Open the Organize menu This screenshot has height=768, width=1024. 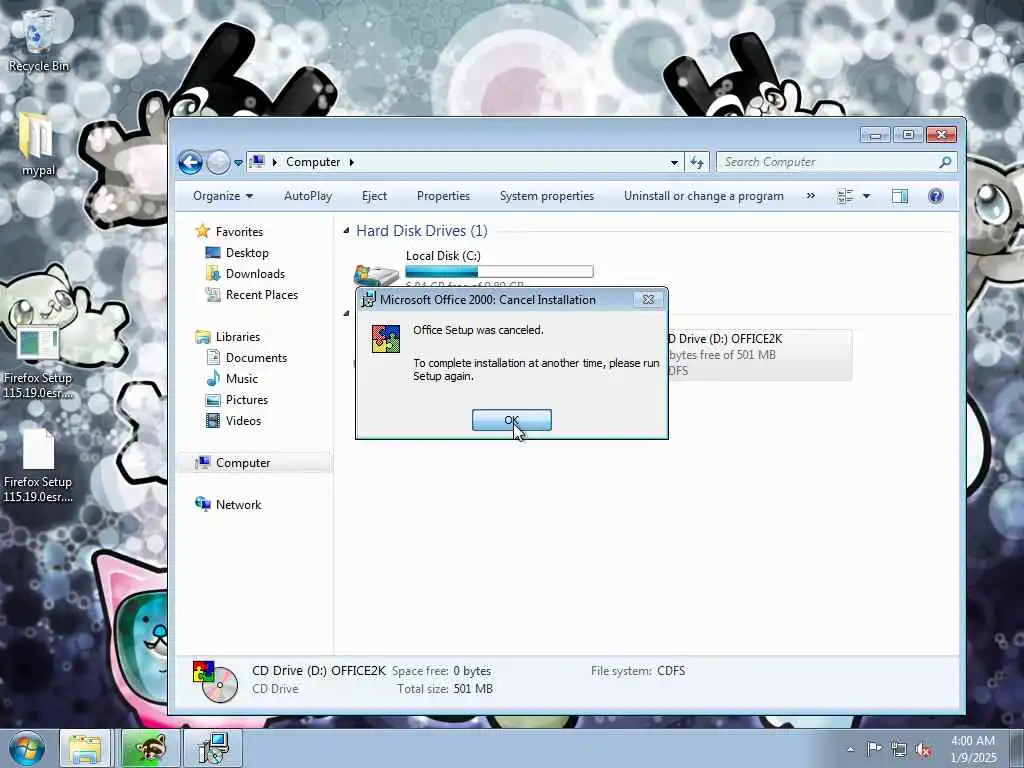pos(223,196)
